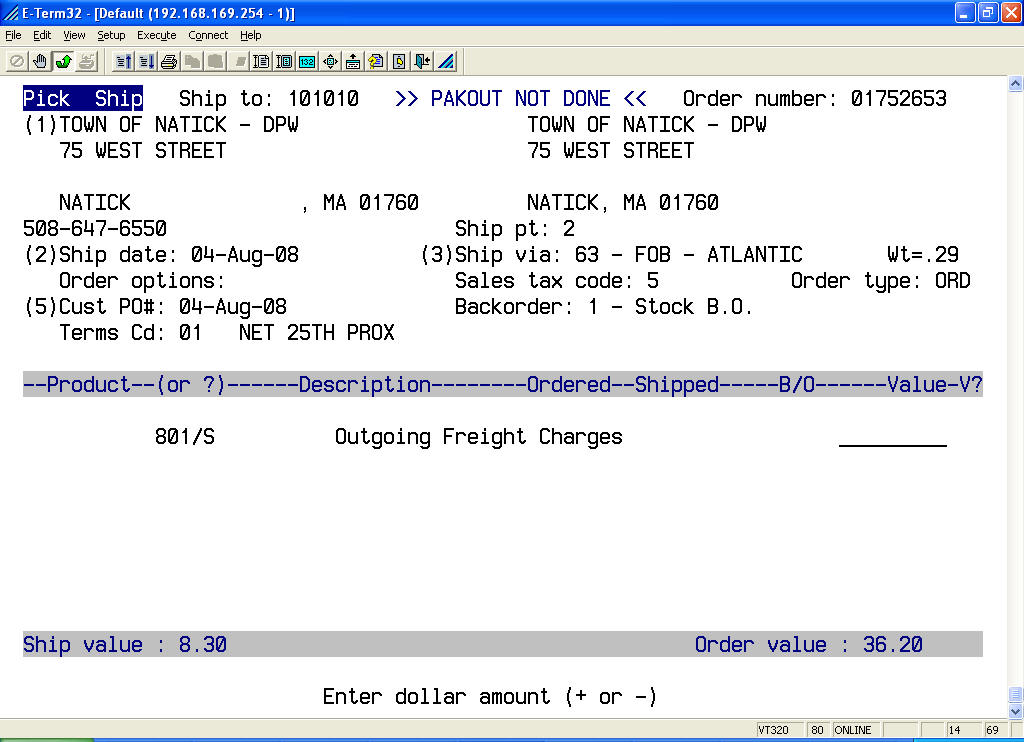Screen dimensions: 1024x742
Task: Click the greyed-out copy icon
Action: (192, 61)
